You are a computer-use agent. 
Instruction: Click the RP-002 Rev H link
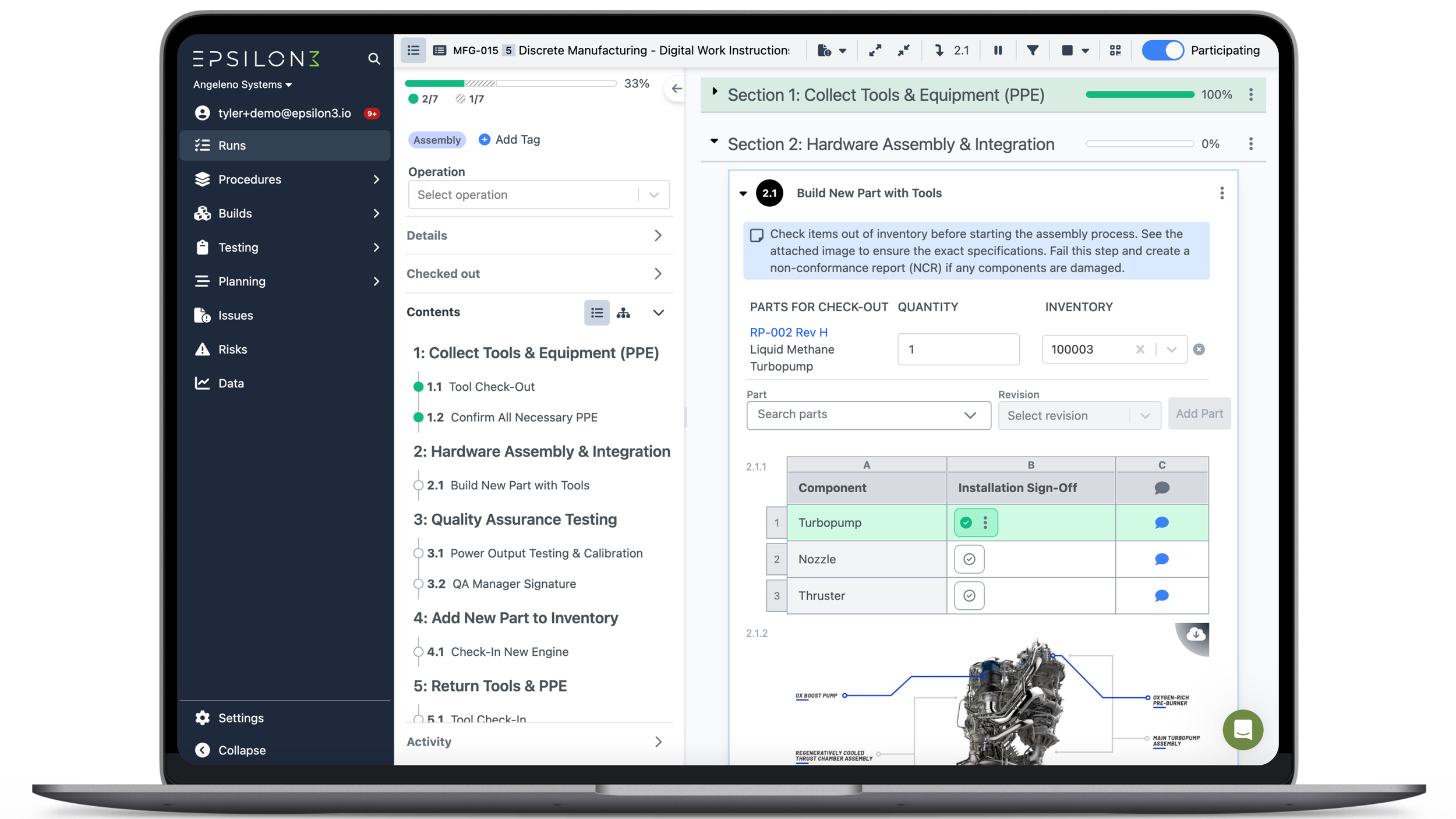click(788, 332)
